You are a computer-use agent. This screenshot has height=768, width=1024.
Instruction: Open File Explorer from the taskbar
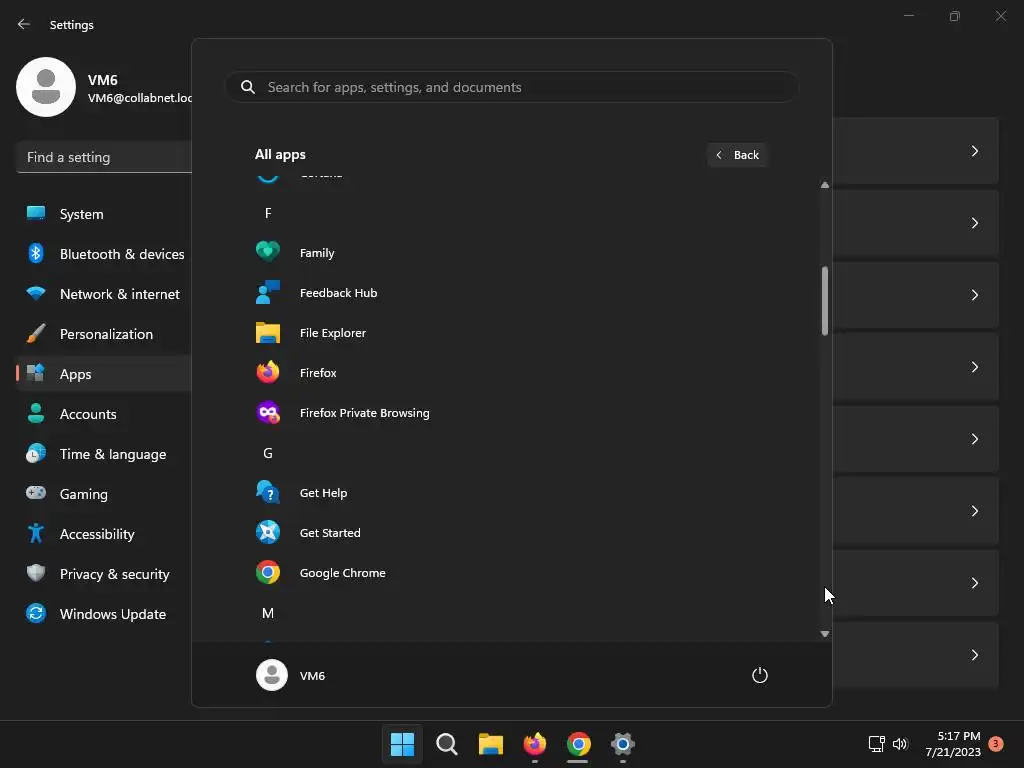tap(490, 744)
